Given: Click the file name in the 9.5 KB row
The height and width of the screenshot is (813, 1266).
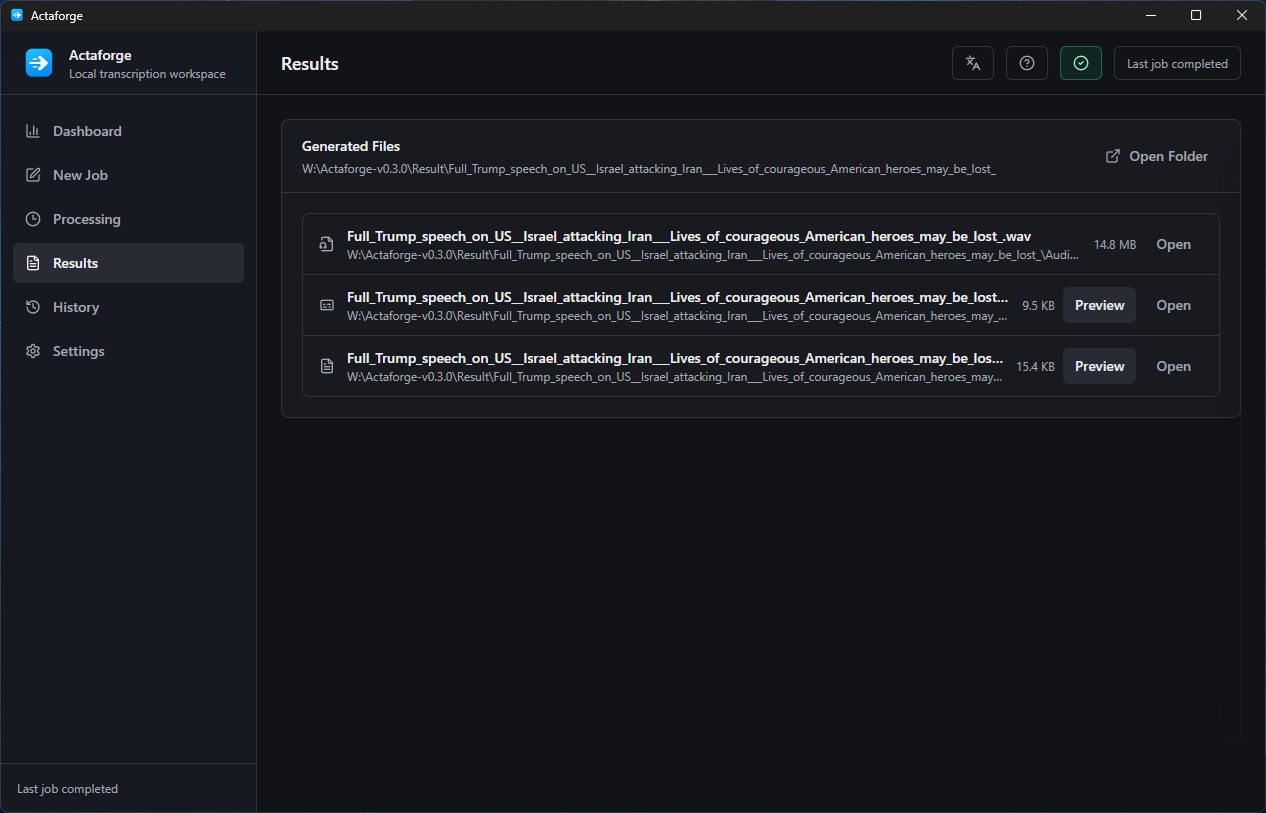Looking at the screenshot, I should pyautogui.click(x=677, y=297).
